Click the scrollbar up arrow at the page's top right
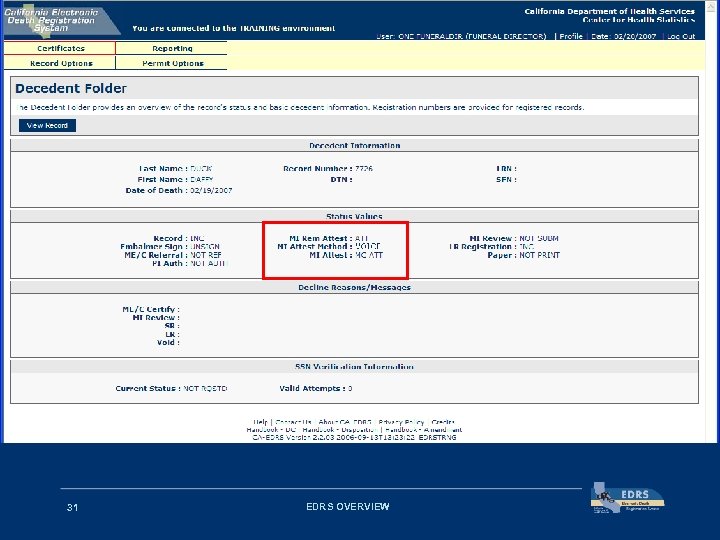This screenshot has height=540, width=720. 711,6
